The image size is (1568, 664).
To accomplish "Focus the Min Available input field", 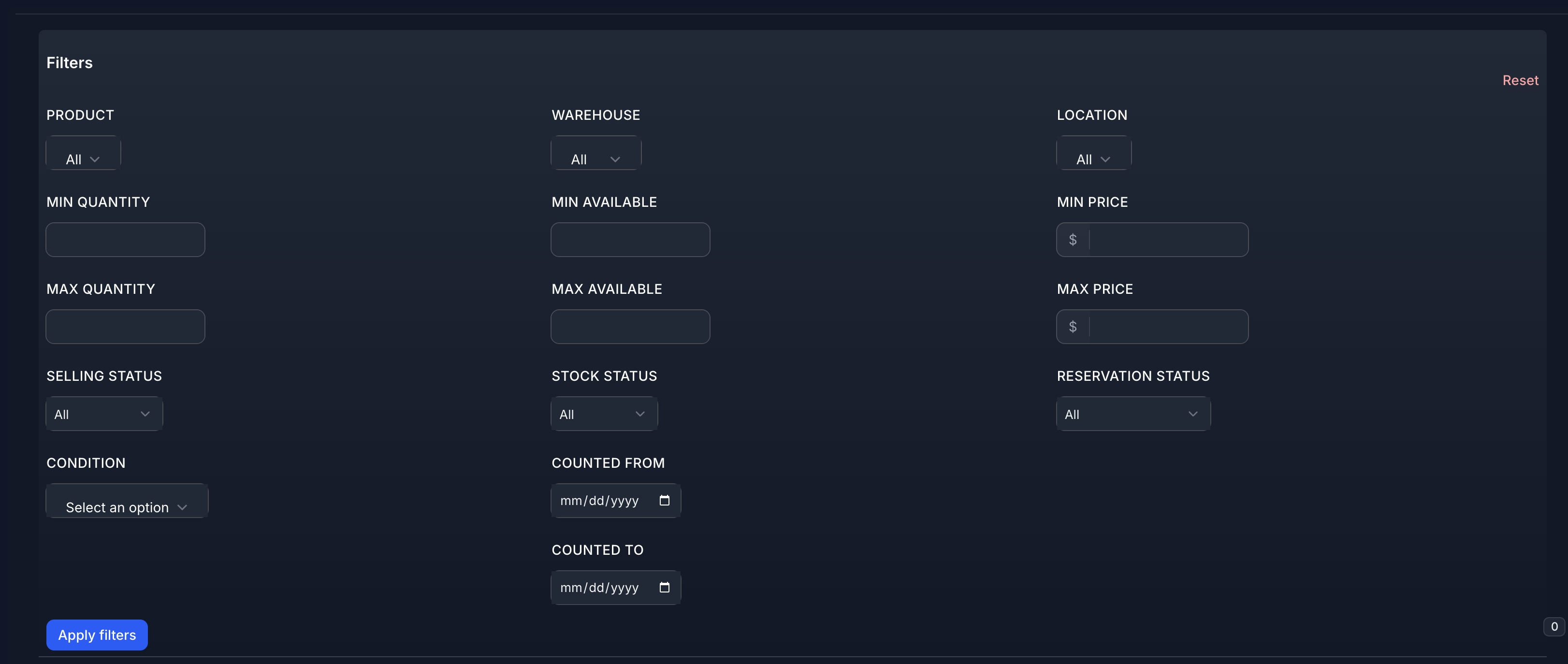I will tap(630, 240).
